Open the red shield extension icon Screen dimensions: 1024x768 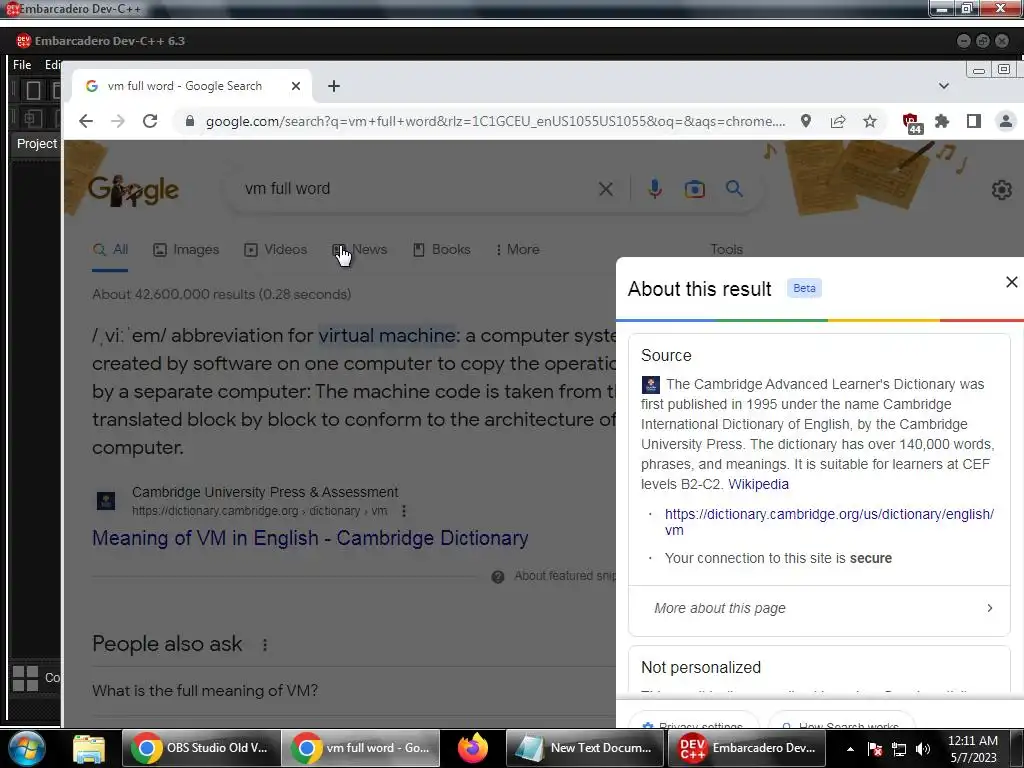point(911,122)
